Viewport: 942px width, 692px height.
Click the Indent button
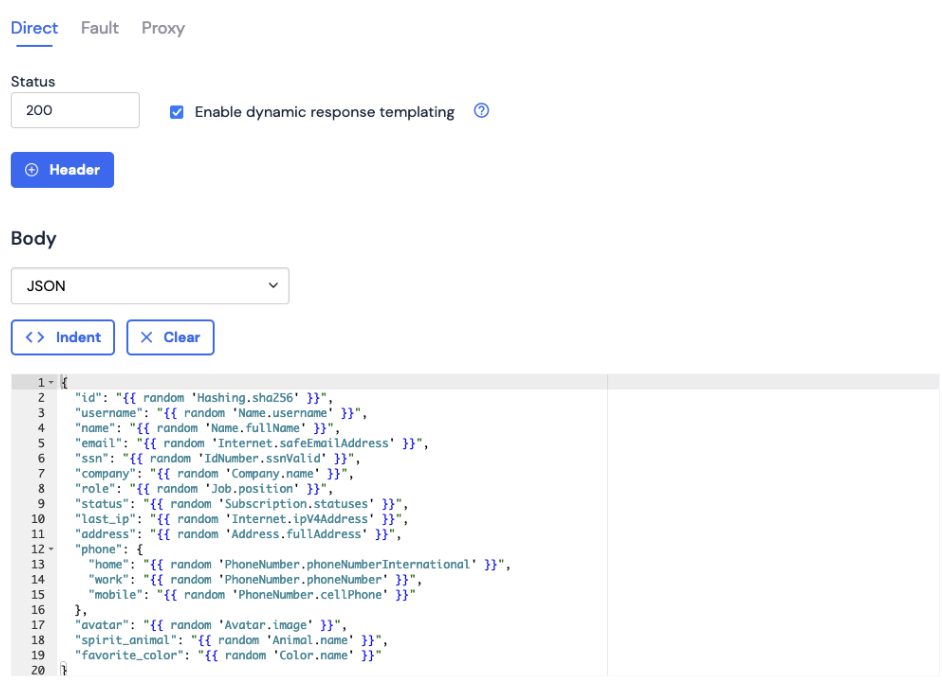coord(63,338)
